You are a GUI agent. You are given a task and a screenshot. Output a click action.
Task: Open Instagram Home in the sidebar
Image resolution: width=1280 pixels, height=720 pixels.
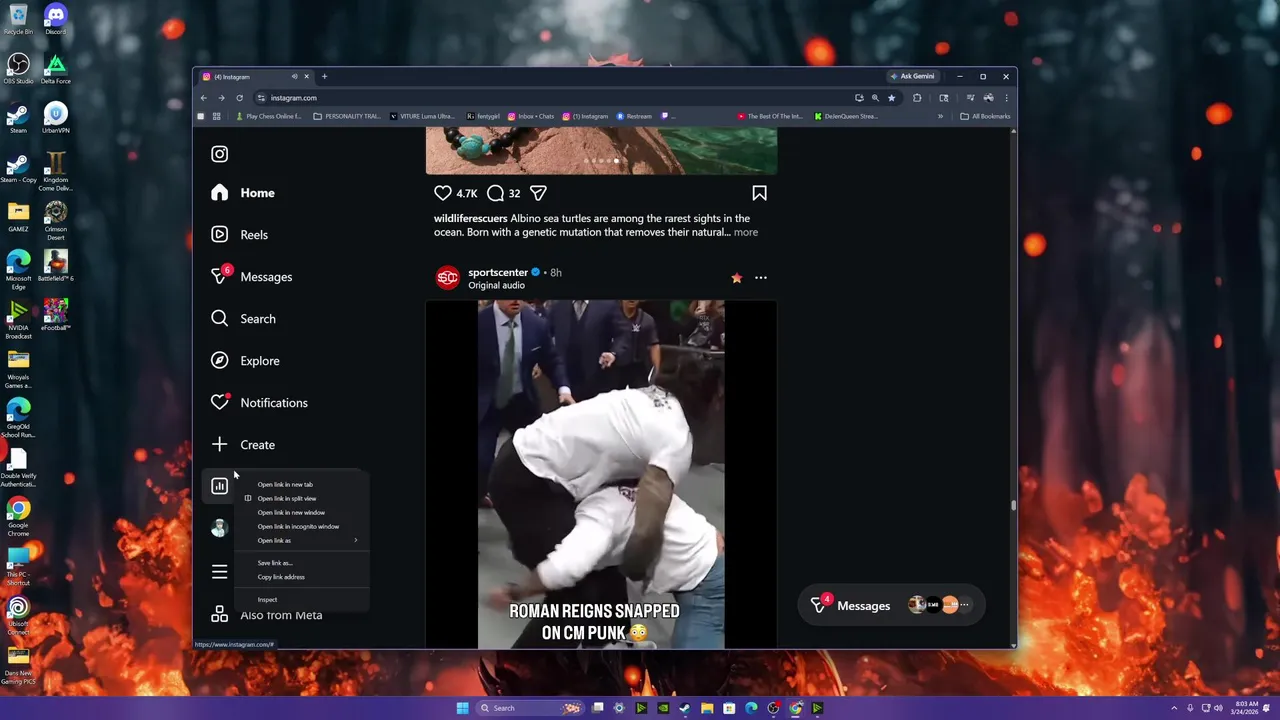[243, 193]
